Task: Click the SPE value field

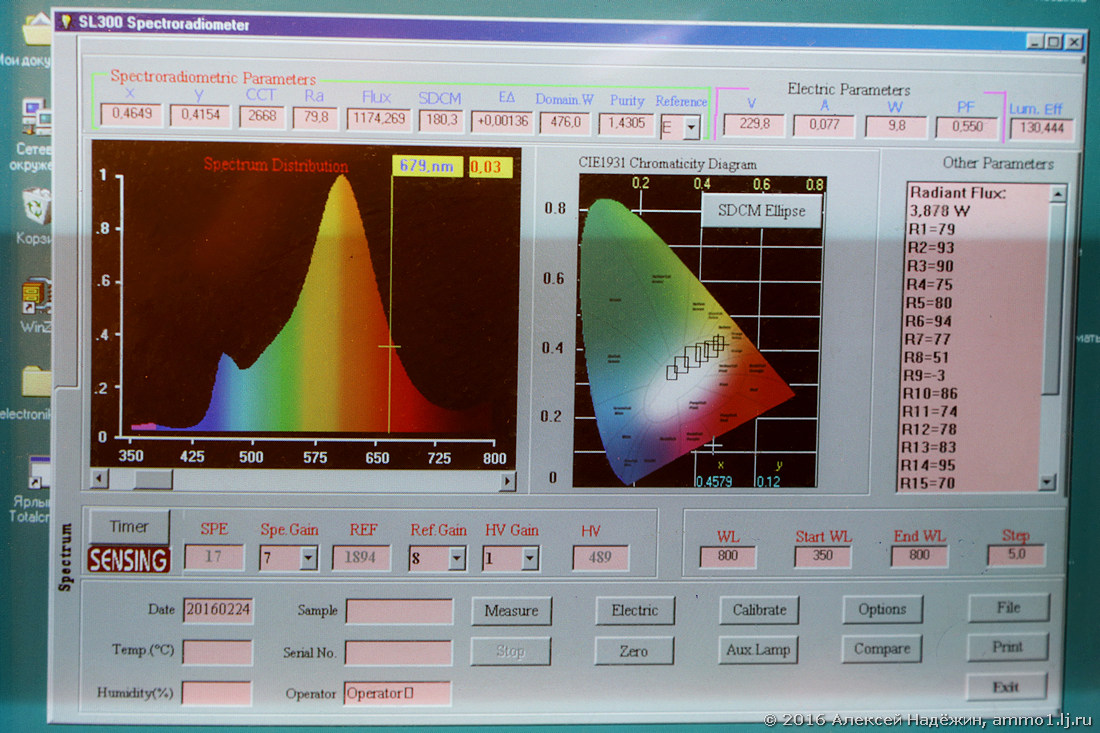Action: 214,557
